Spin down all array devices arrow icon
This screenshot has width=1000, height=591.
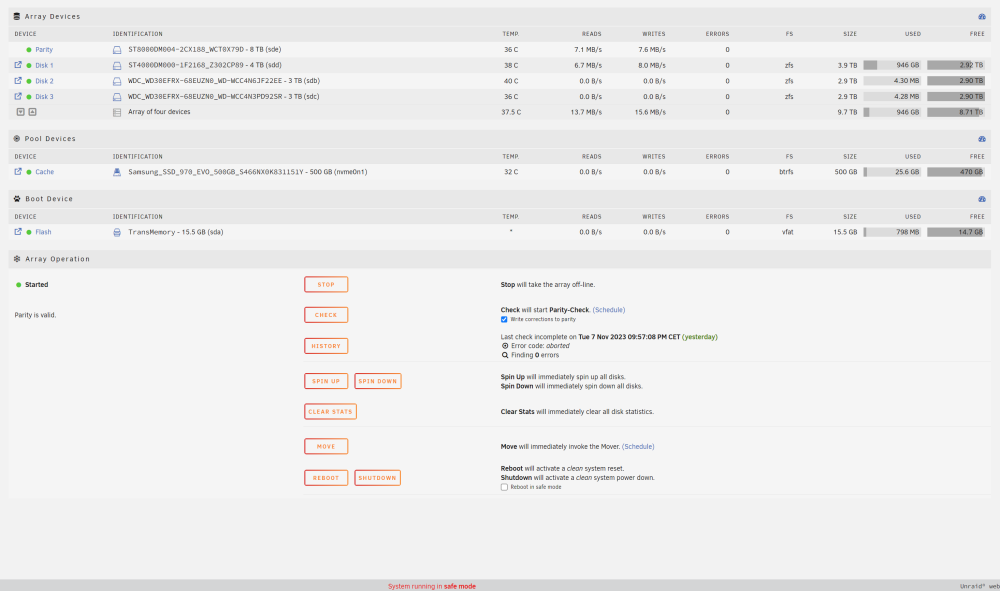pos(20,112)
